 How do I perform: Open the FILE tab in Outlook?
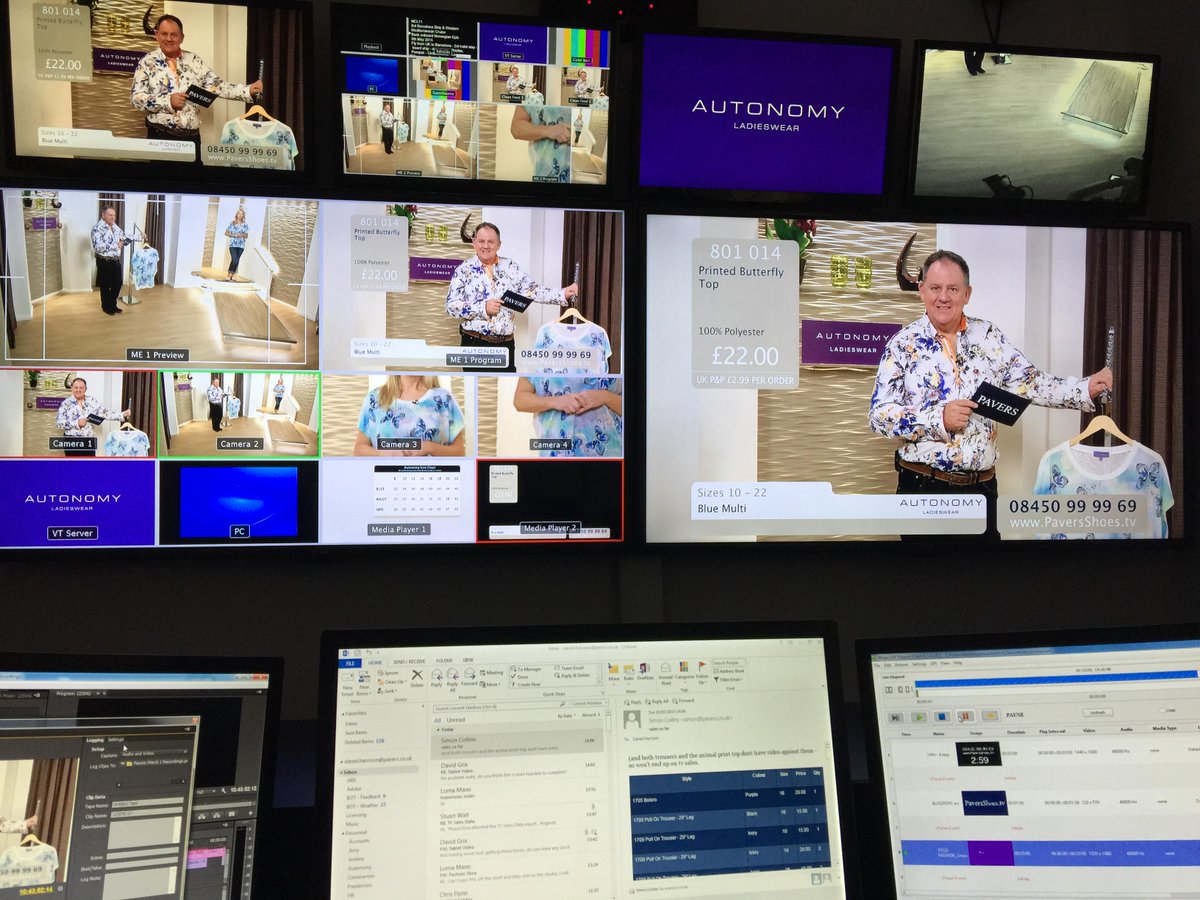350,663
